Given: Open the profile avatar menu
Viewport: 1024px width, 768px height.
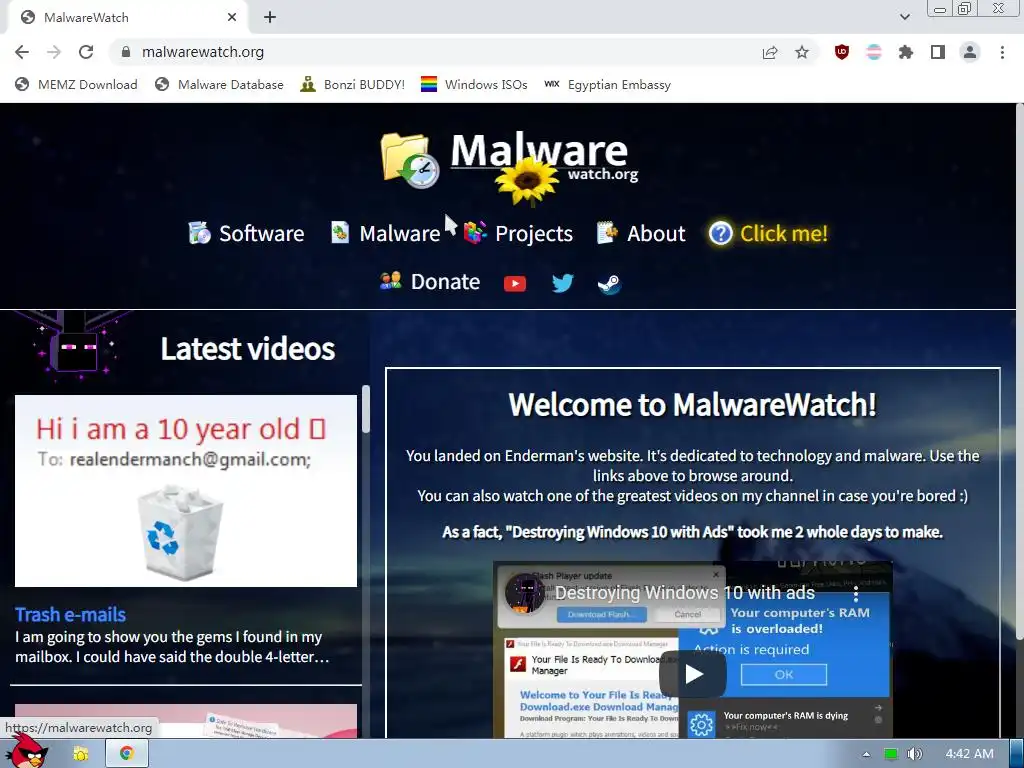Looking at the screenshot, I should [x=970, y=52].
